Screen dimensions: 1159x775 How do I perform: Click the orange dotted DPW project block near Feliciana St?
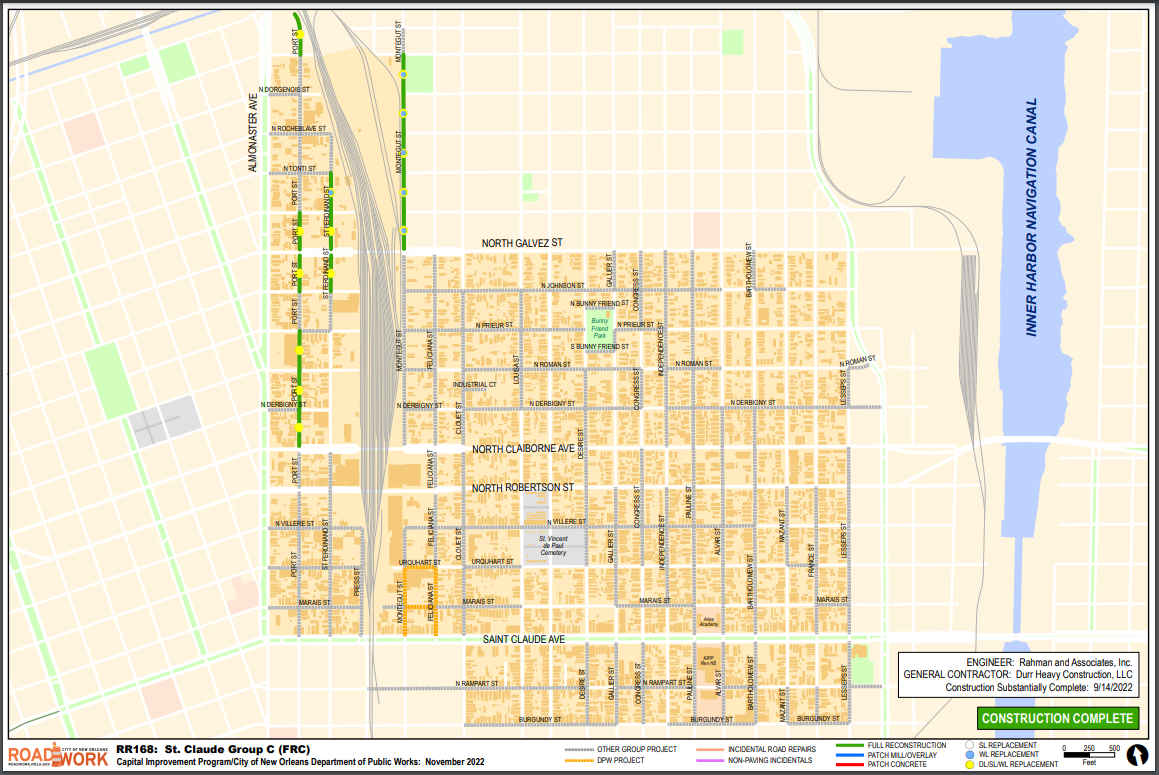[421, 601]
